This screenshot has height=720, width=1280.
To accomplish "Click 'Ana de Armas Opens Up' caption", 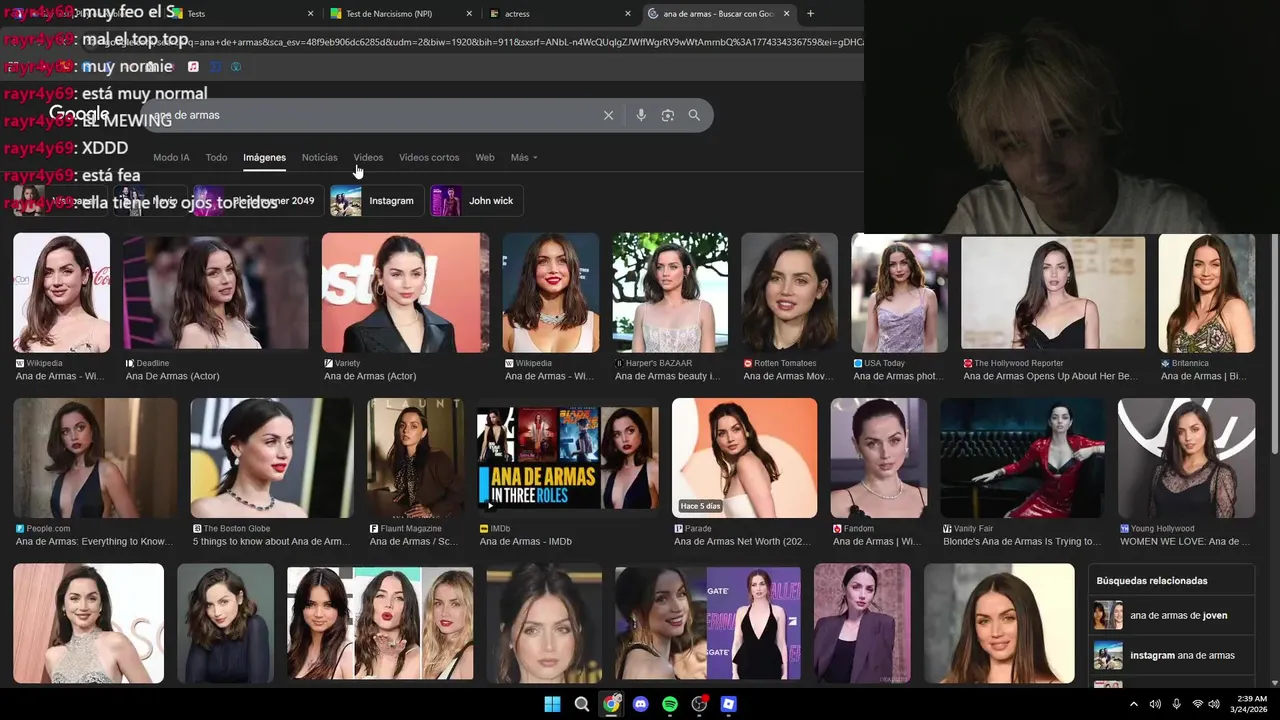I will (x=1050, y=376).
